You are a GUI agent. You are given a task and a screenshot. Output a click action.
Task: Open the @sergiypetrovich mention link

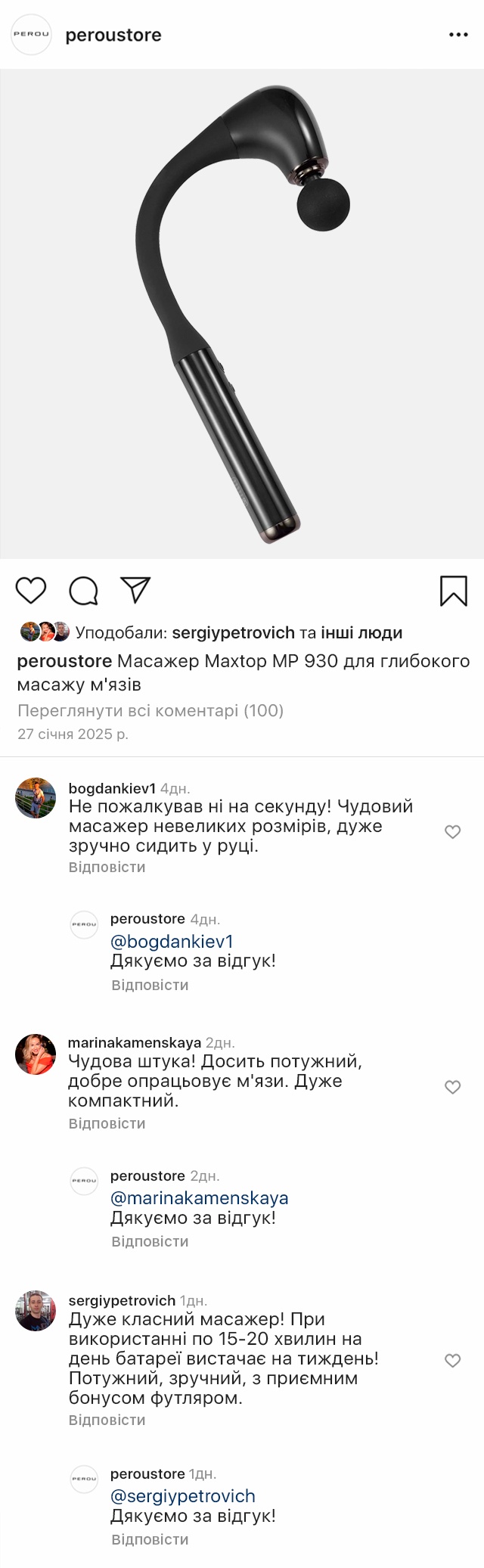point(182,1495)
